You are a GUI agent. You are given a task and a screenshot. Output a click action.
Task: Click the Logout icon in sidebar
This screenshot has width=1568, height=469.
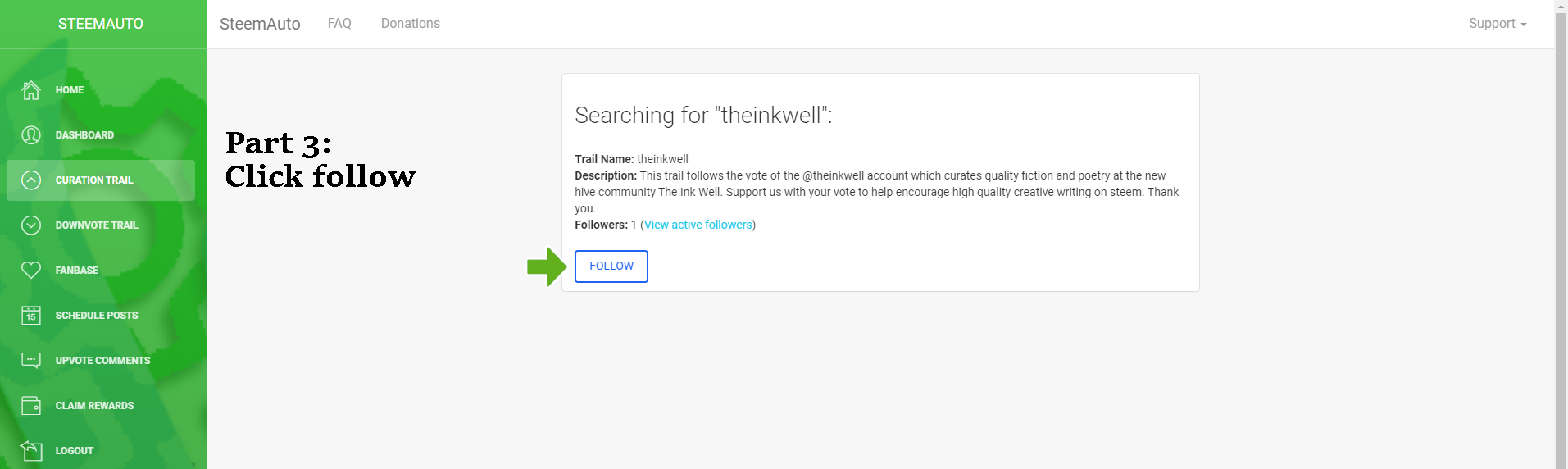pyautogui.click(x=31, y=450)
